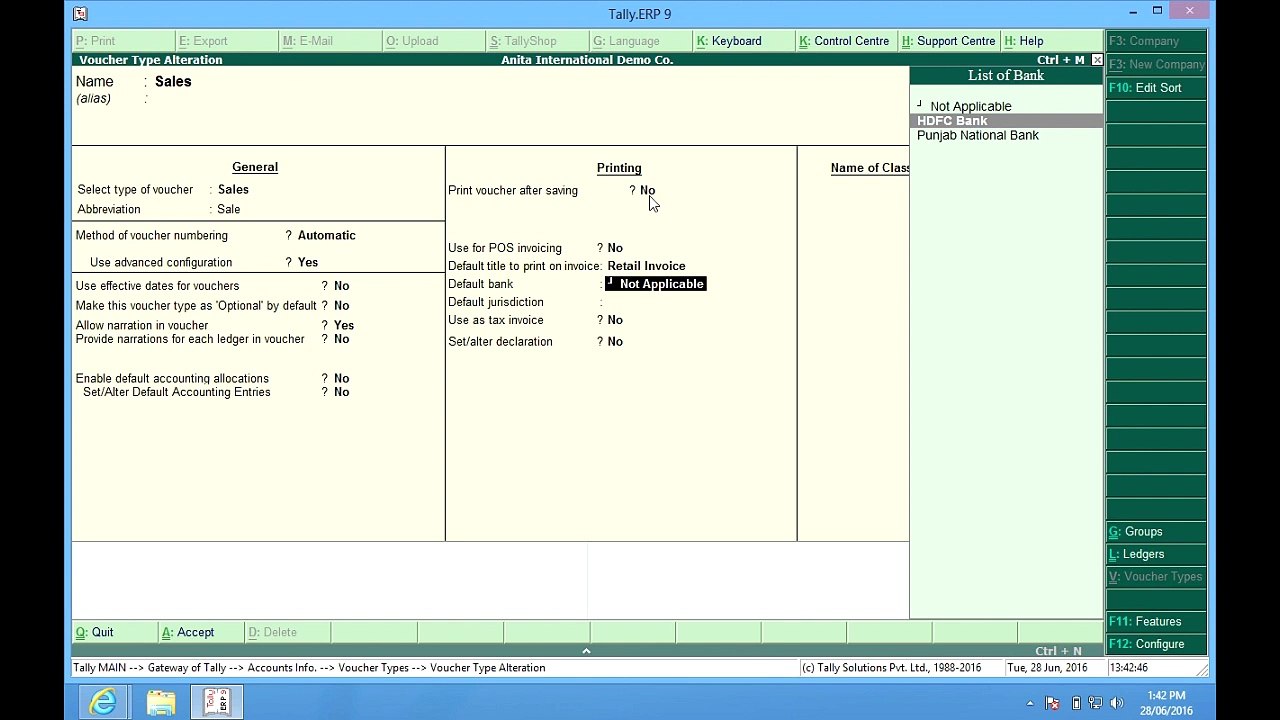Toggle 'Use advanced configuration' Yes value
This screenshot has width=1280, height=720.
pyautogui.click(x=308, y=262)
